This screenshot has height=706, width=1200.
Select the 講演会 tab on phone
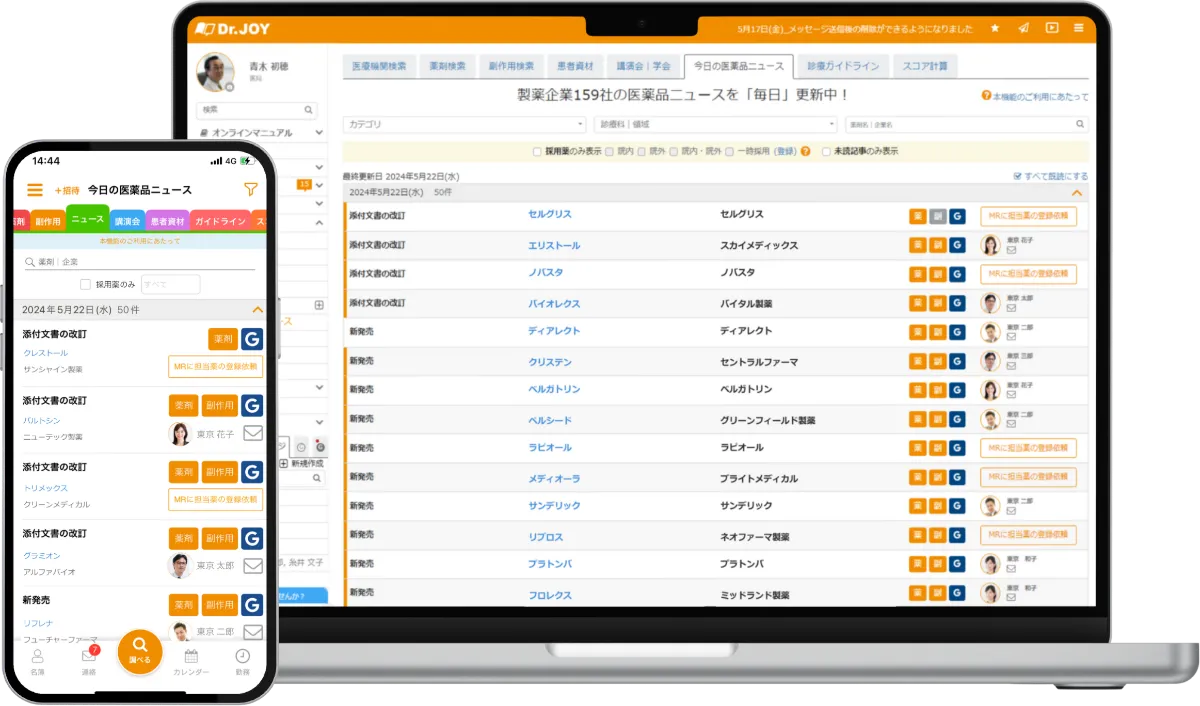click(x=127, y=222)
